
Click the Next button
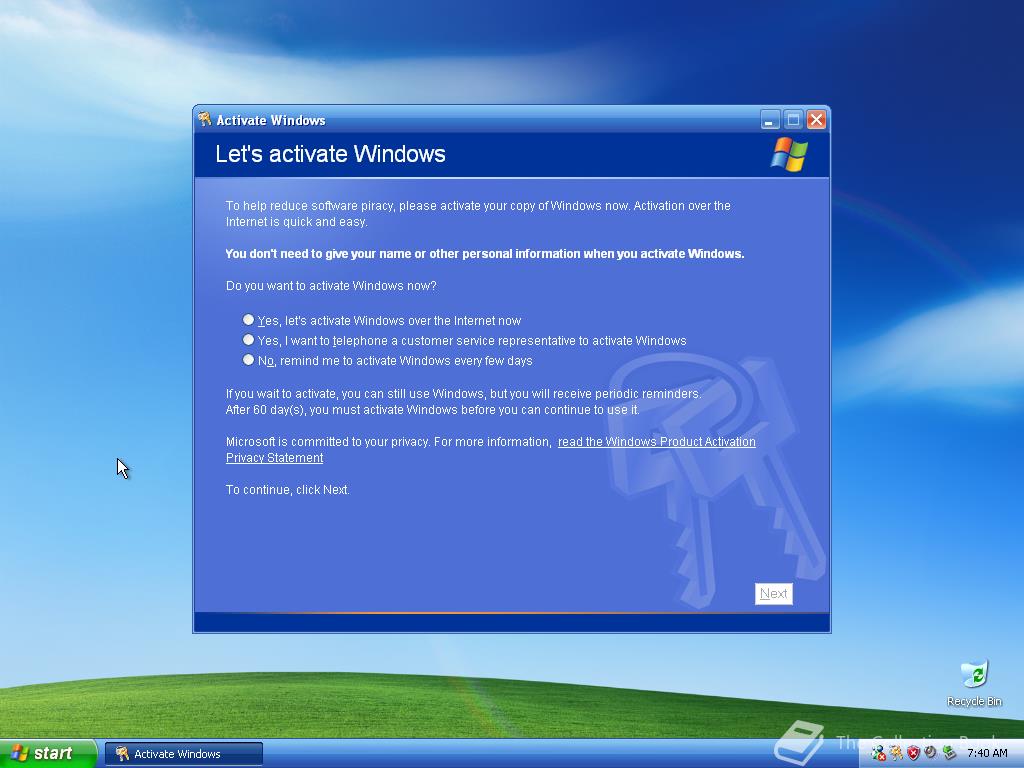coord(773,594)
